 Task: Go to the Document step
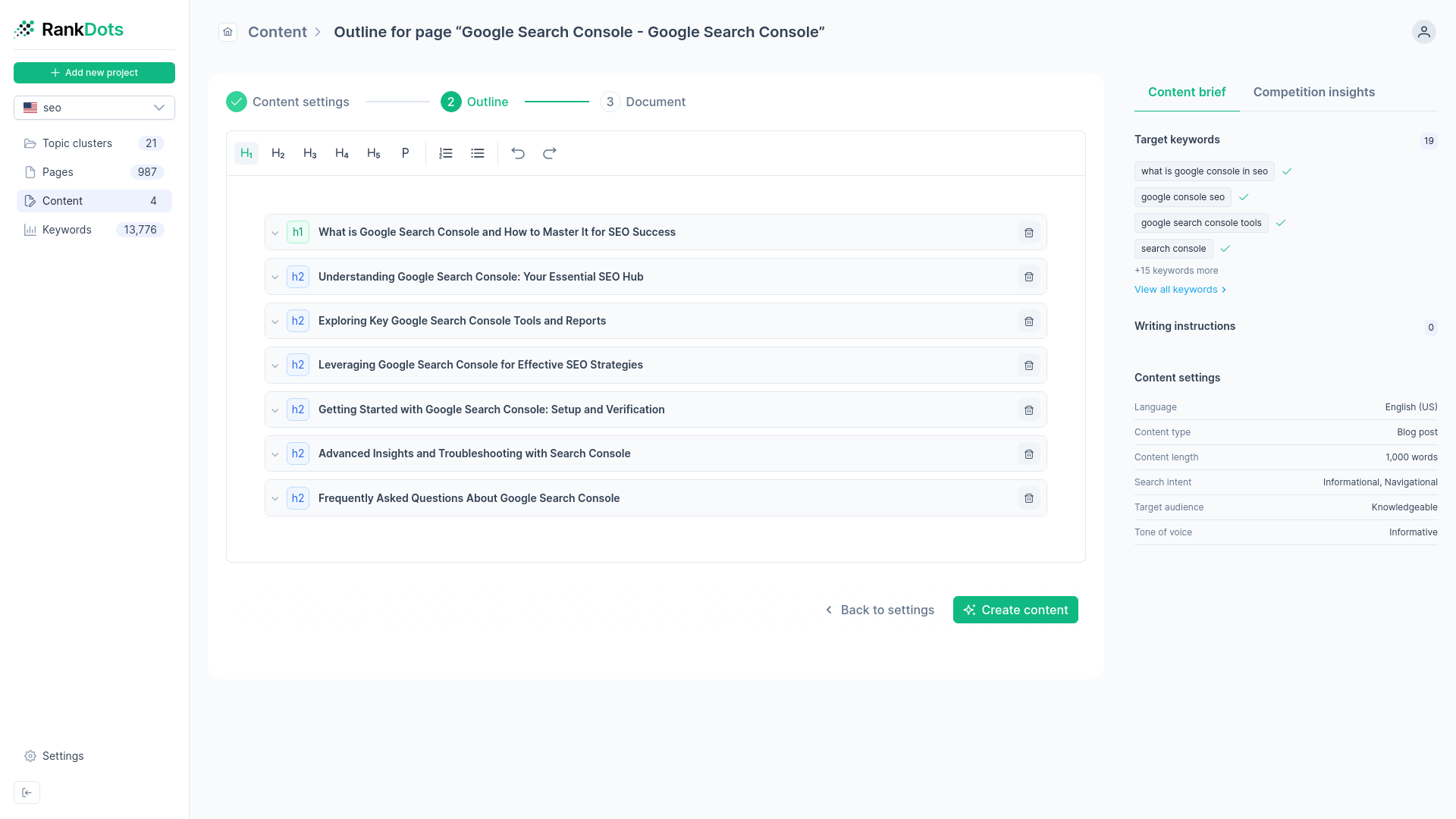[x=655, y=102]
